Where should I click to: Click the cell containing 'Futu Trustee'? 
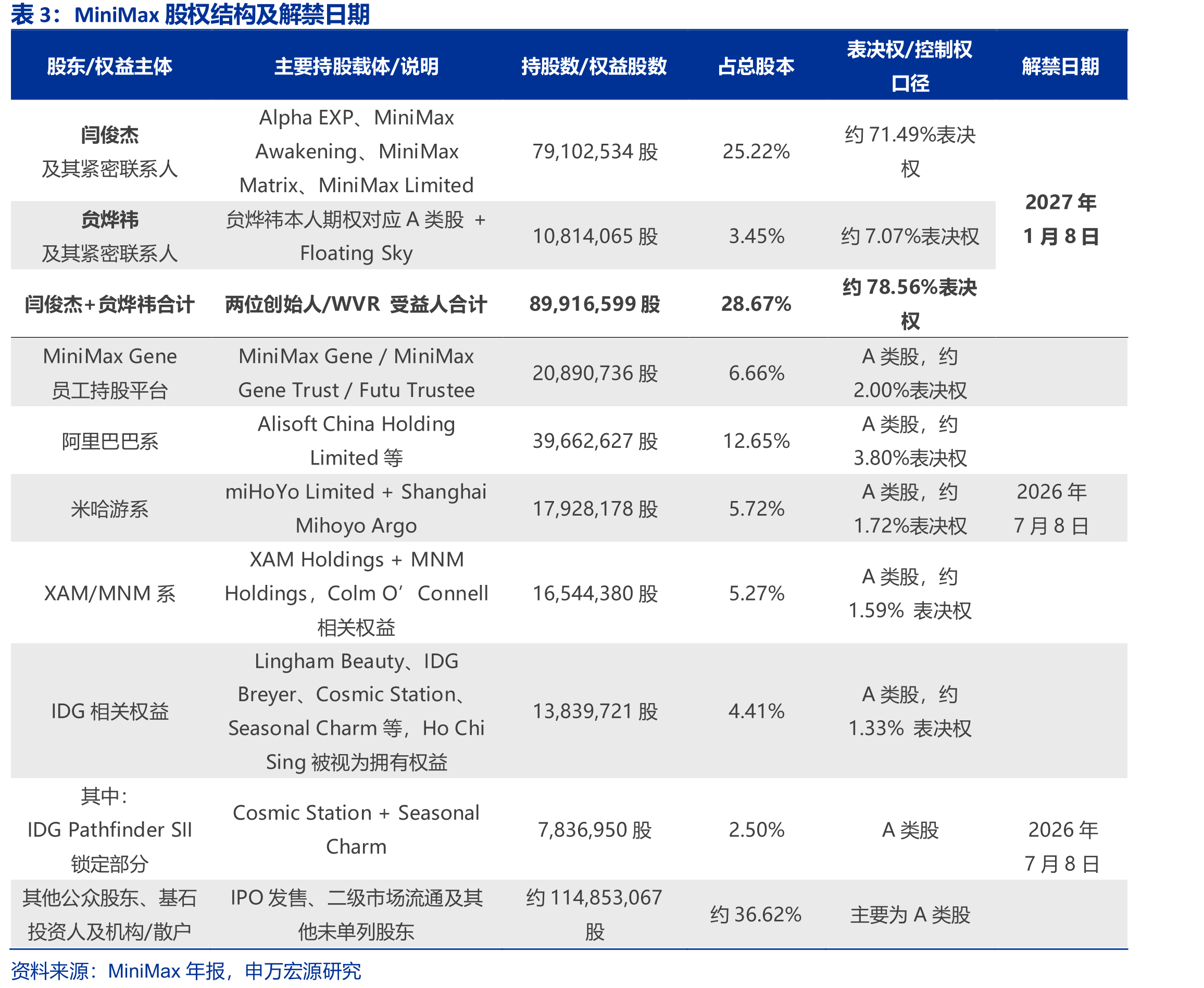coord(356,373)
